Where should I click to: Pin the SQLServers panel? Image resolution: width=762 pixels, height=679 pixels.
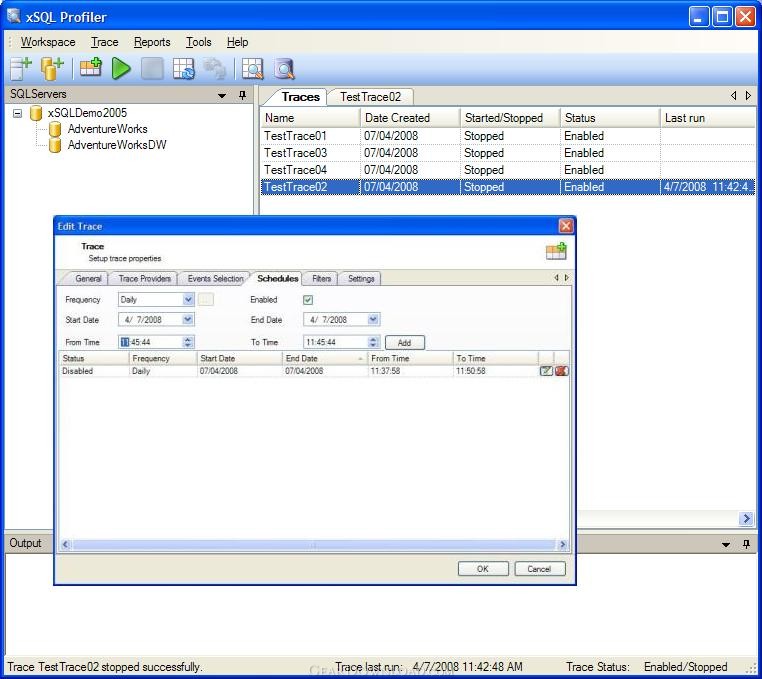(x=242, y=95)
